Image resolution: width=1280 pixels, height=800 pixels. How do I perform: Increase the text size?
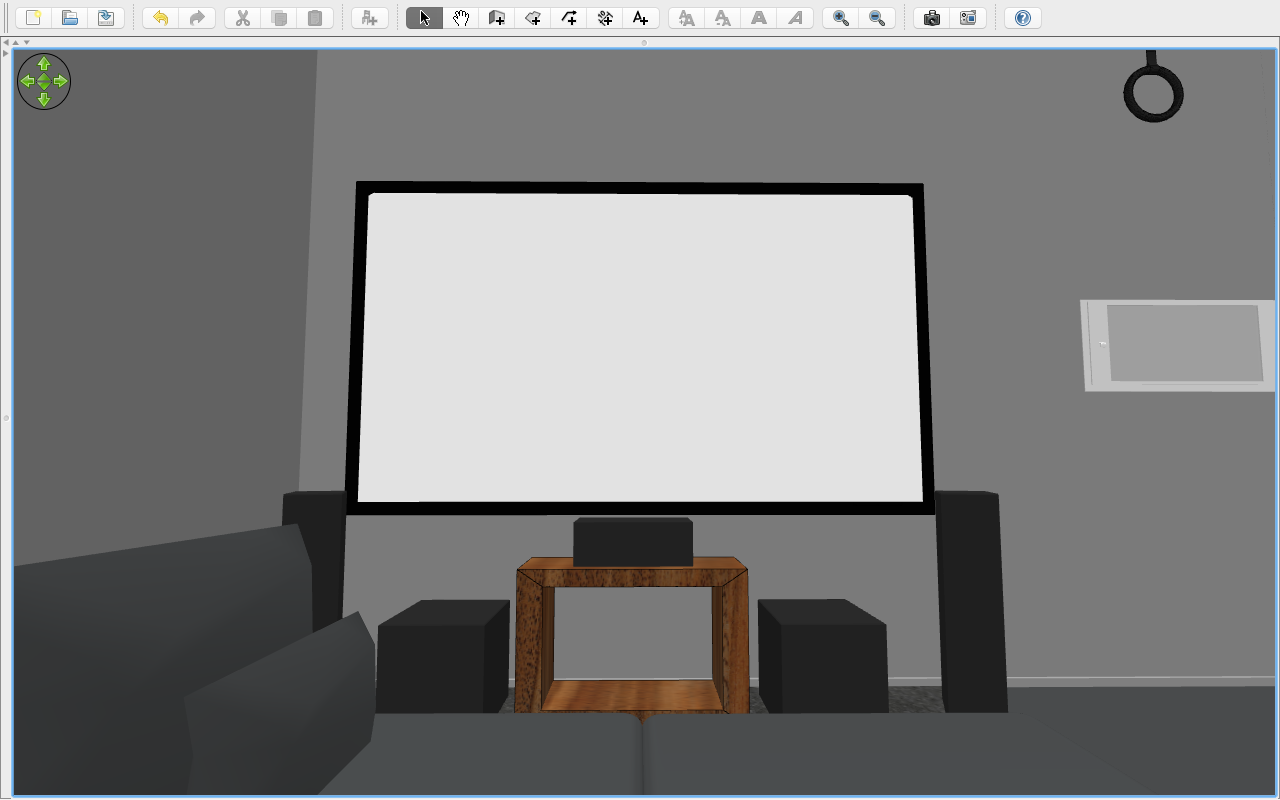click(x=686, y=18)
